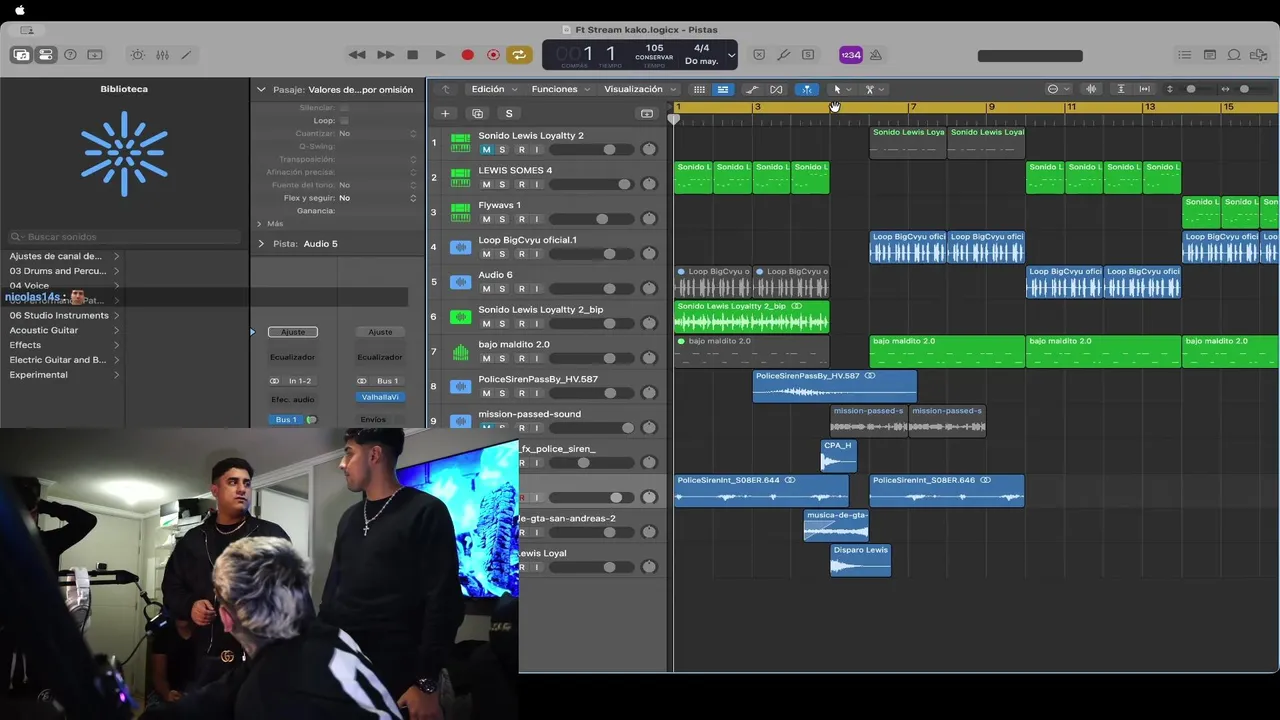Toggle the Inspector button in control bar
Viewport: 1280px width, 720px height.
click(46, 55)
